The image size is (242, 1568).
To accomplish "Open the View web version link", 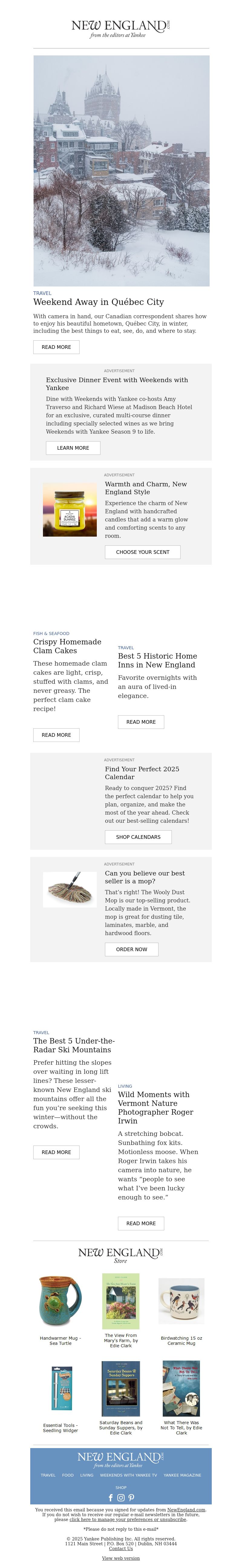I will (x=120, y=1558).
